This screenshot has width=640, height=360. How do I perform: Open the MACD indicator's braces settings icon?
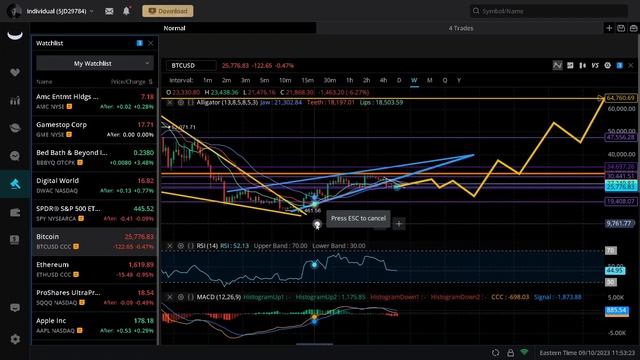191,297
